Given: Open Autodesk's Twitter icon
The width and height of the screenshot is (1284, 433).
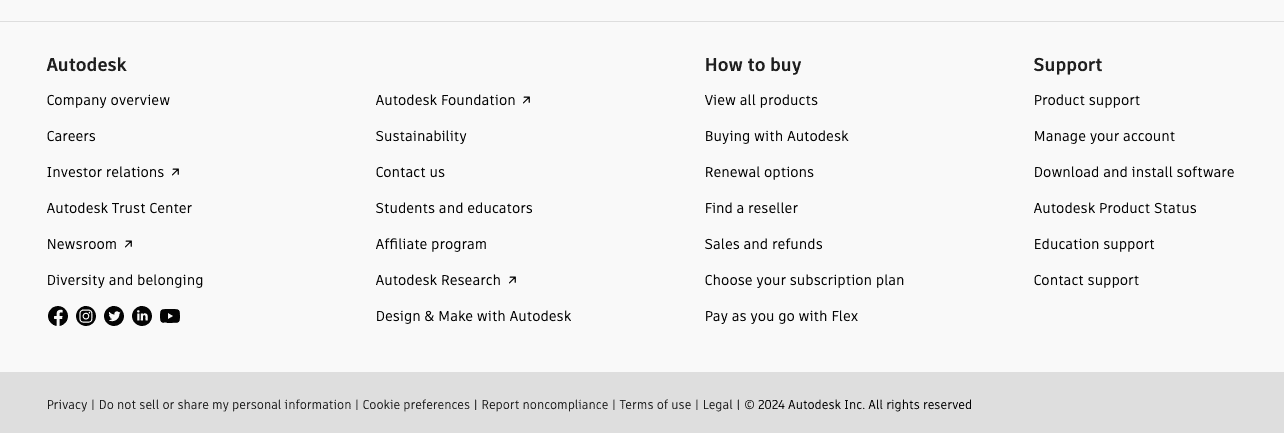Looking at the screenshot, I should [114, 316].
